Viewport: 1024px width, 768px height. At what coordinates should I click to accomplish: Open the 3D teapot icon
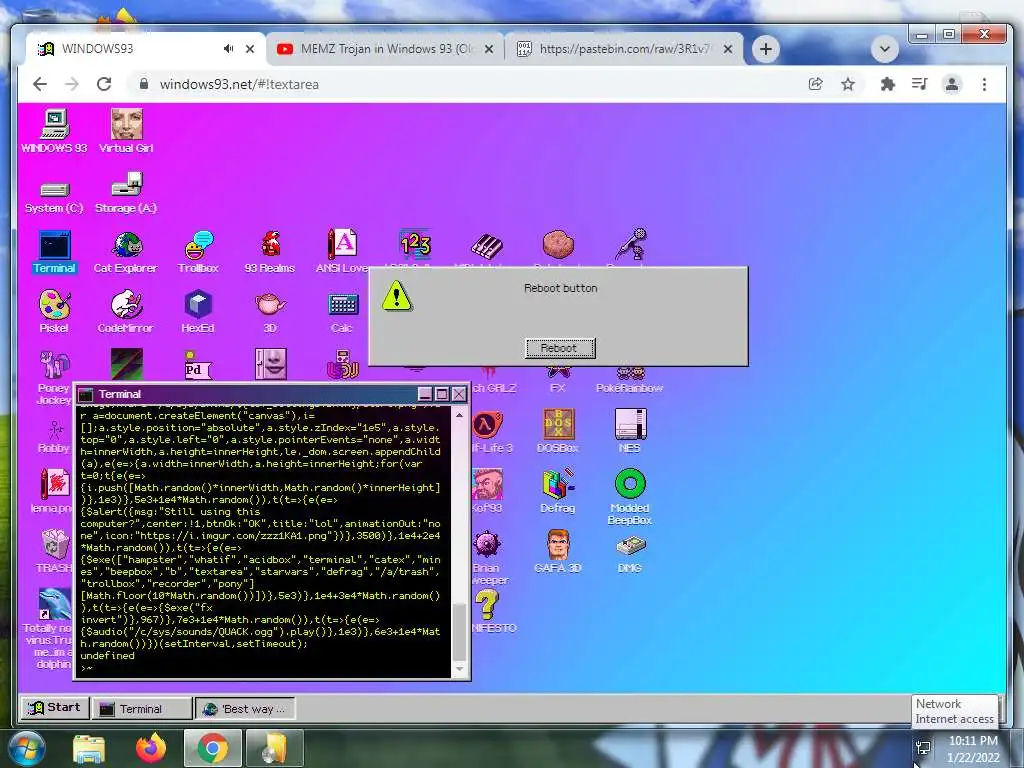tap(270, 312)
